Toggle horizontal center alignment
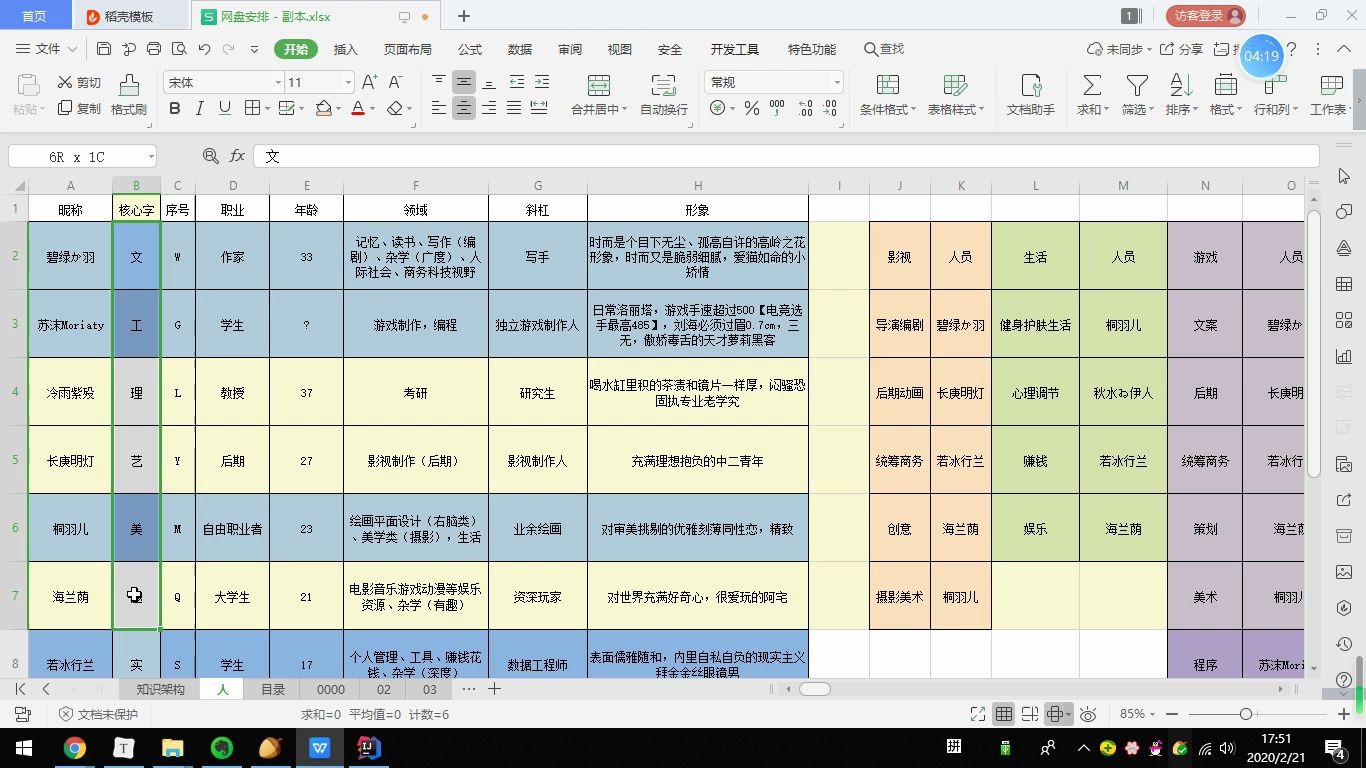This screenshot has height=768, width=1366. click(x=464, y=108)
